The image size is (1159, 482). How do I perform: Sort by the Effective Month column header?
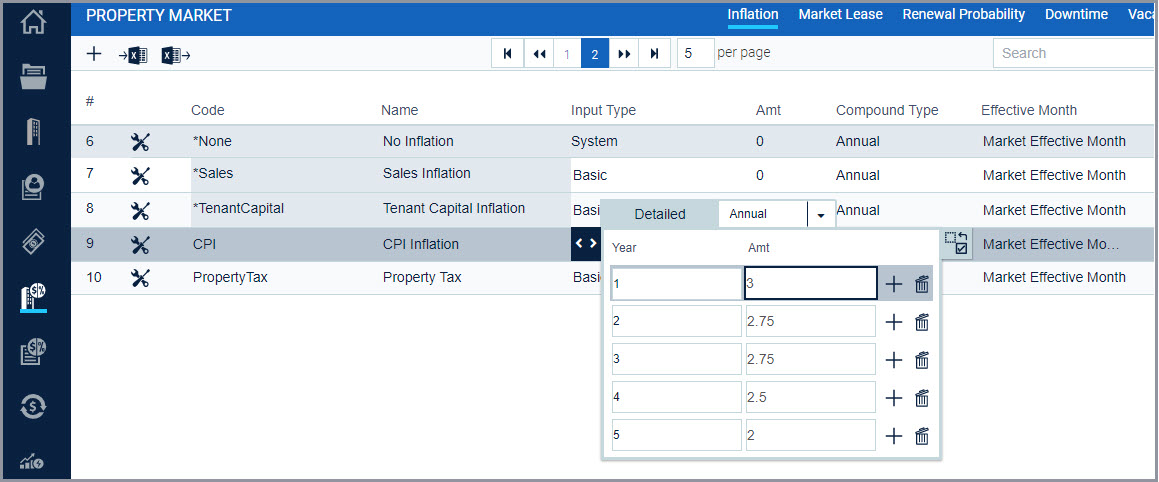click(1029, 110)
